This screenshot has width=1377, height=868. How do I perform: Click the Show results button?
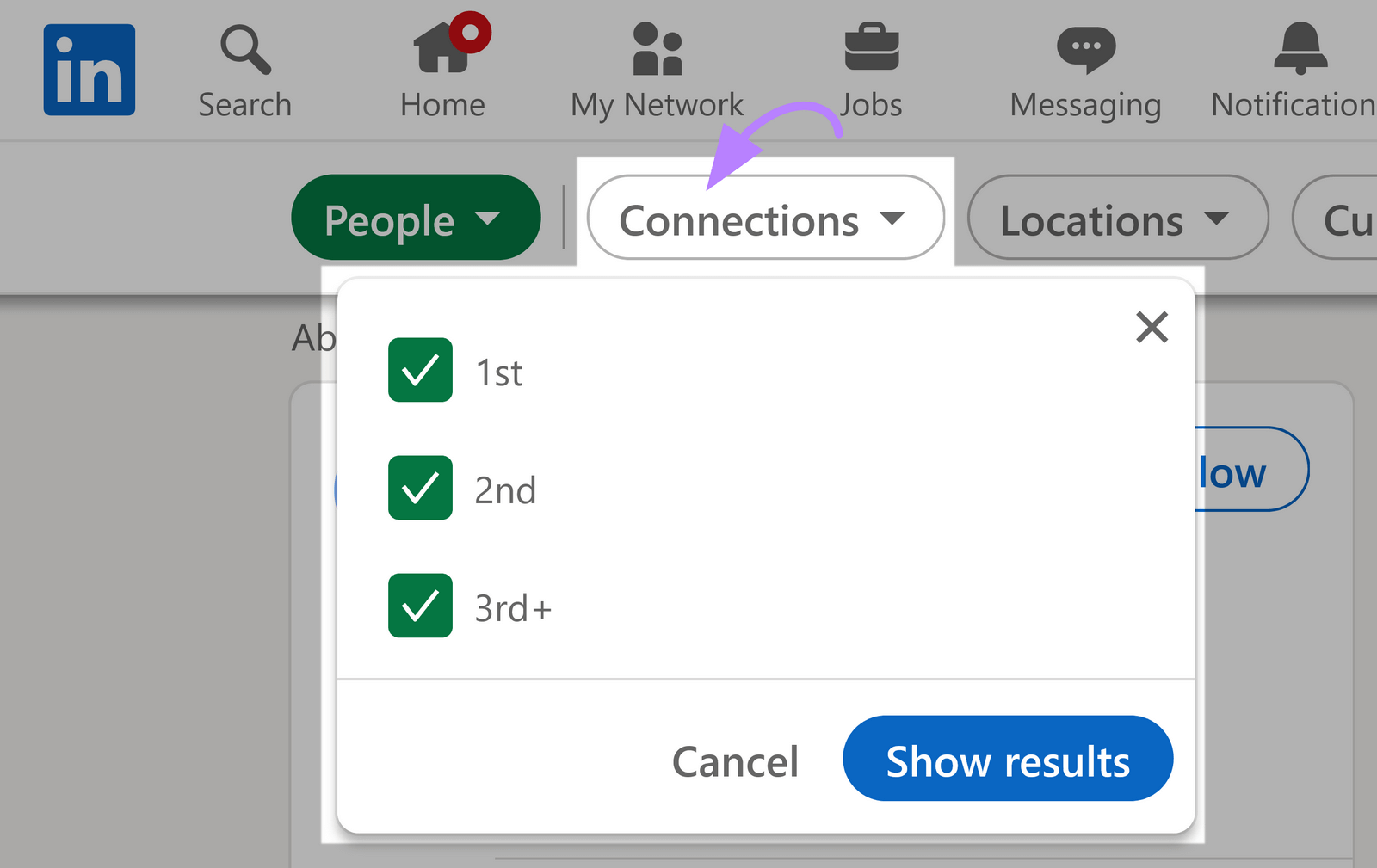pyautogui.click(x=1007, y=760)
